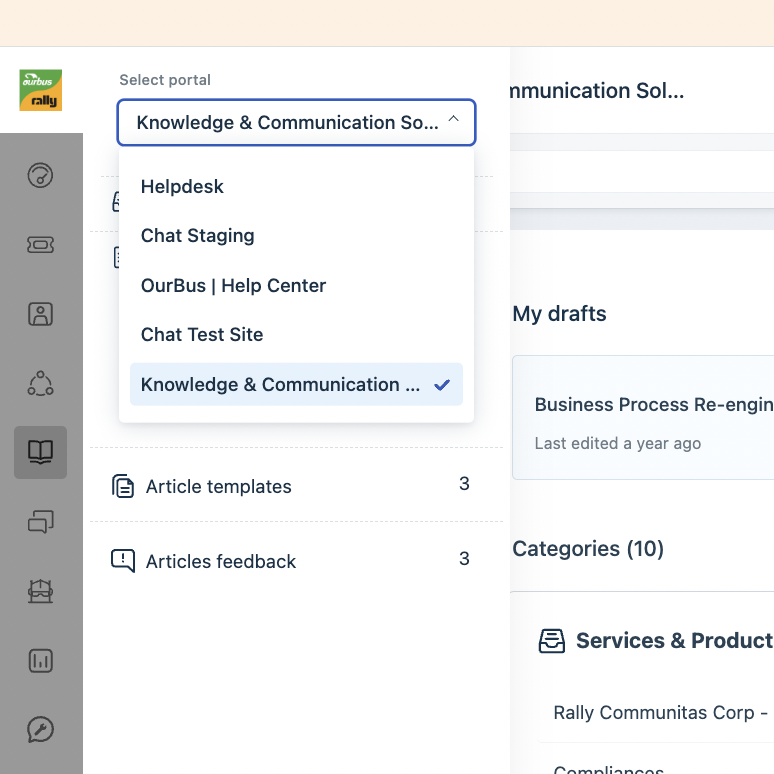Open the Knowledge base book icon
774x774 pixels.
pos(40,452)
